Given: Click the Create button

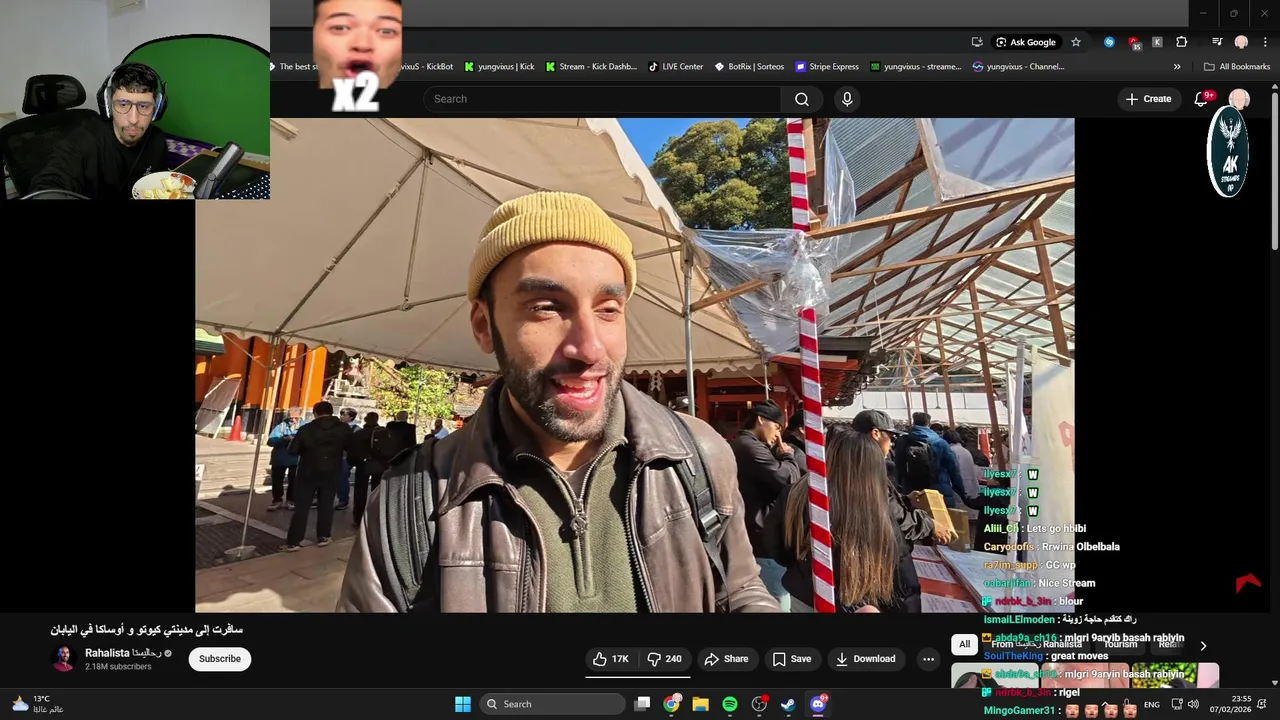Looking at the screenshot, I should [1148, 99].
